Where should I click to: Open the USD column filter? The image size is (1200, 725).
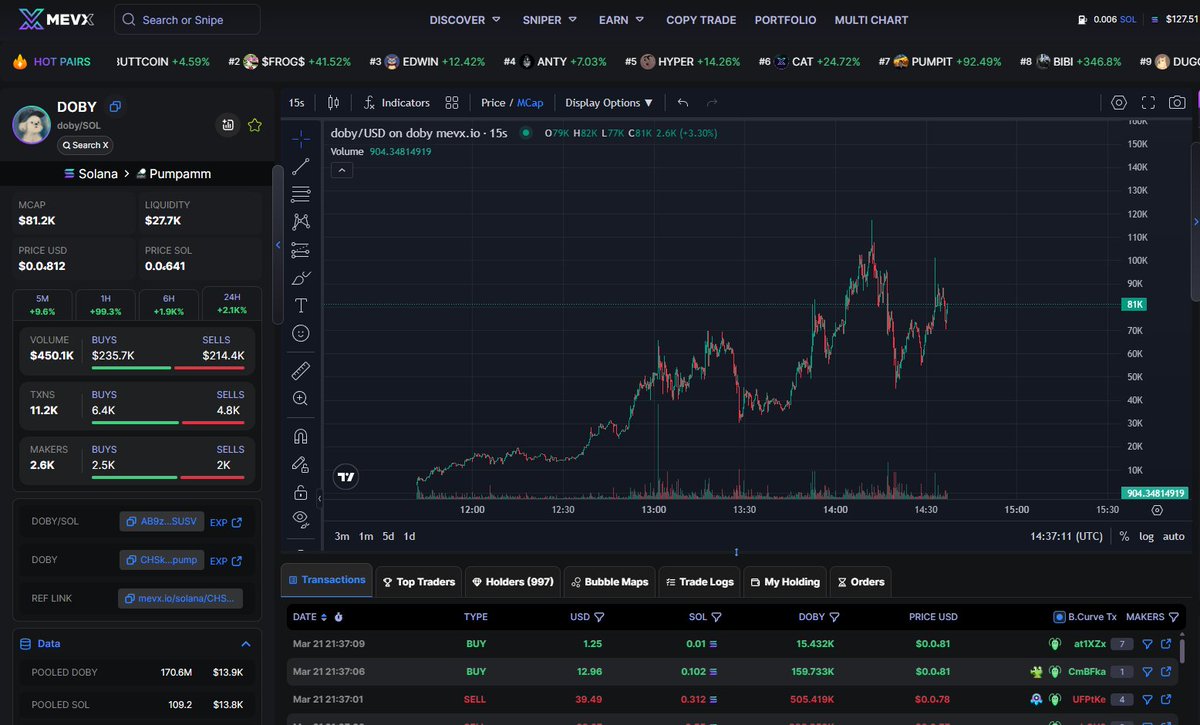599,617
